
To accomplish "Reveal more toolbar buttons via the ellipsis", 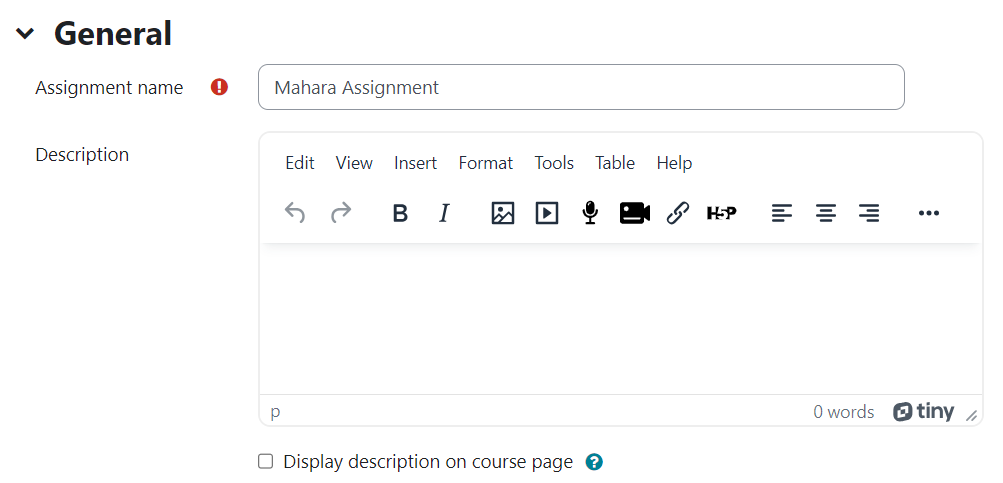I will [928, 213].
